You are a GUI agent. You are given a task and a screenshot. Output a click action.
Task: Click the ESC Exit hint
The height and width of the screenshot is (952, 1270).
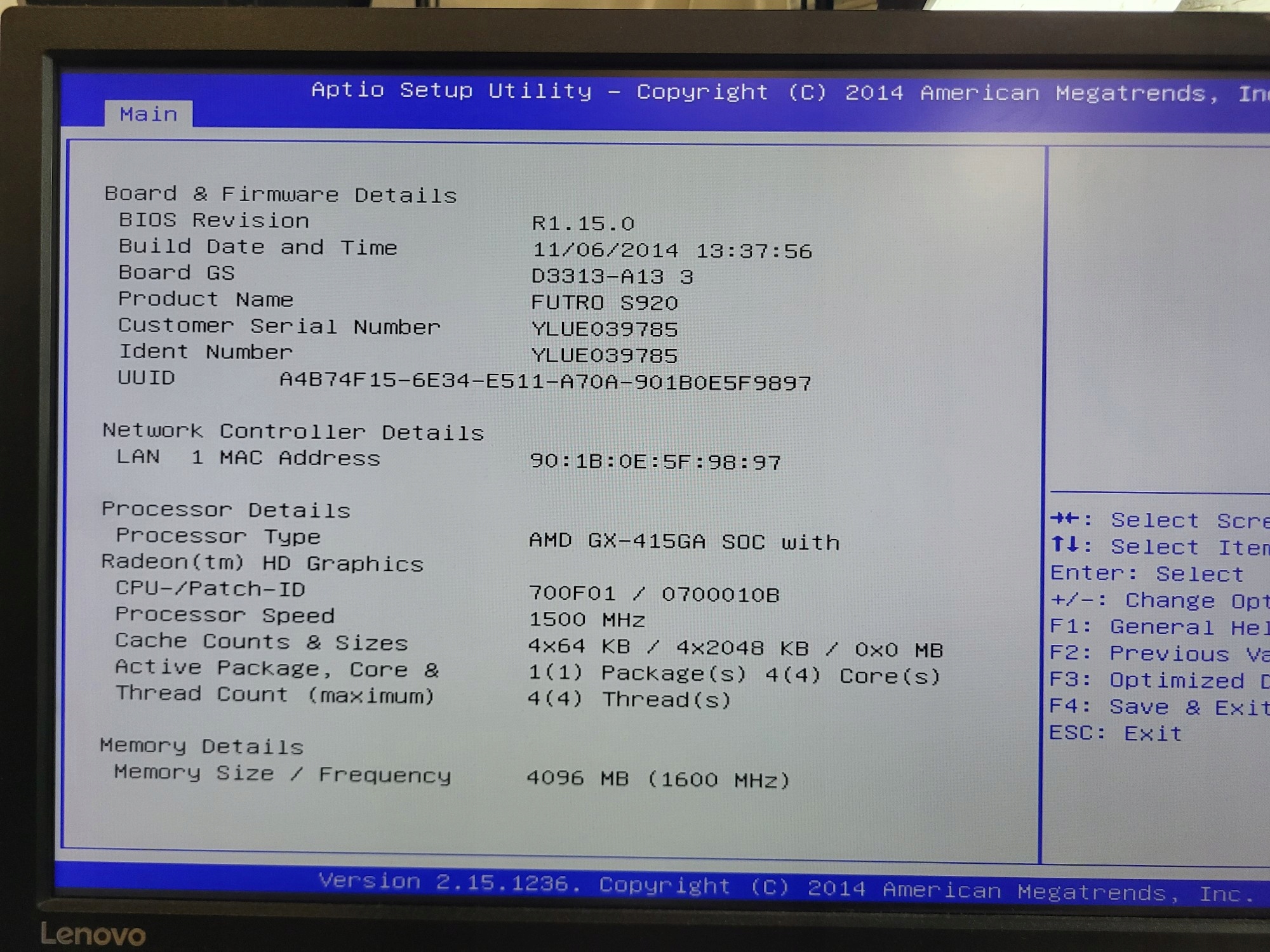tap(1115, 734)
